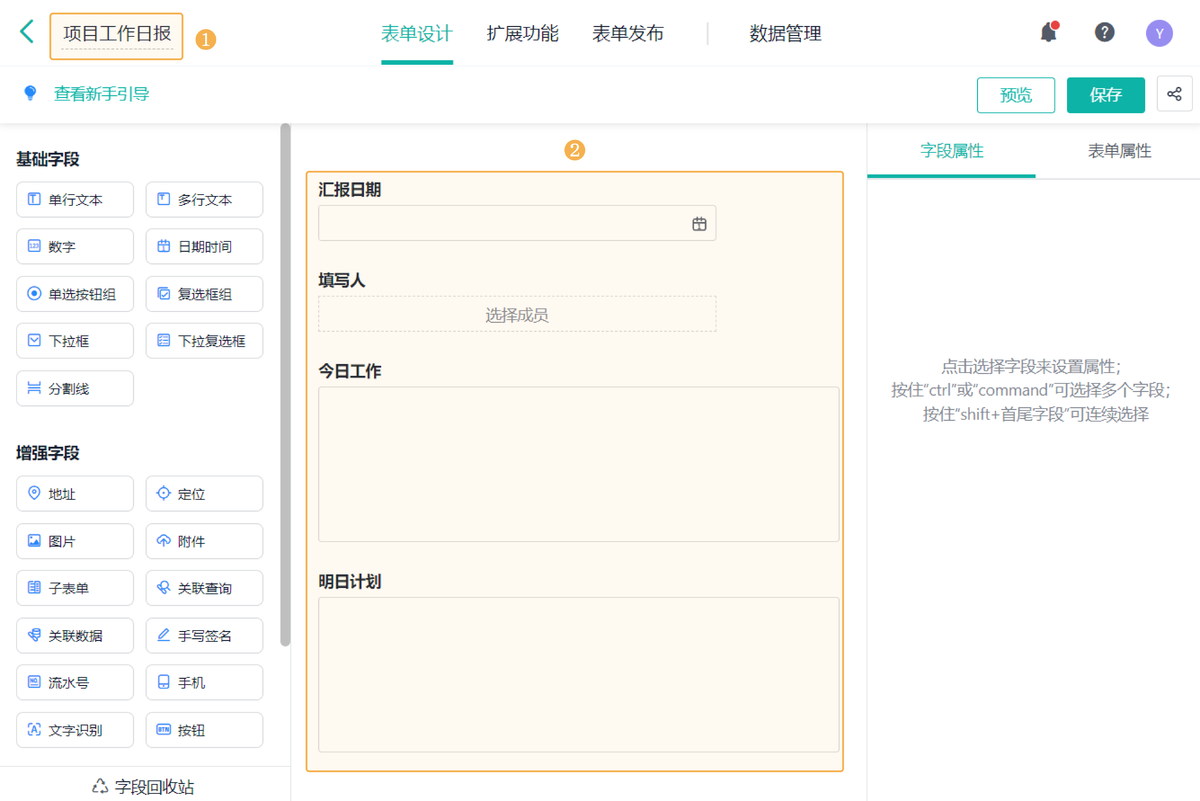Open the notification bell
Viewport: 1200px width, 801px height.
(1048, 33)
